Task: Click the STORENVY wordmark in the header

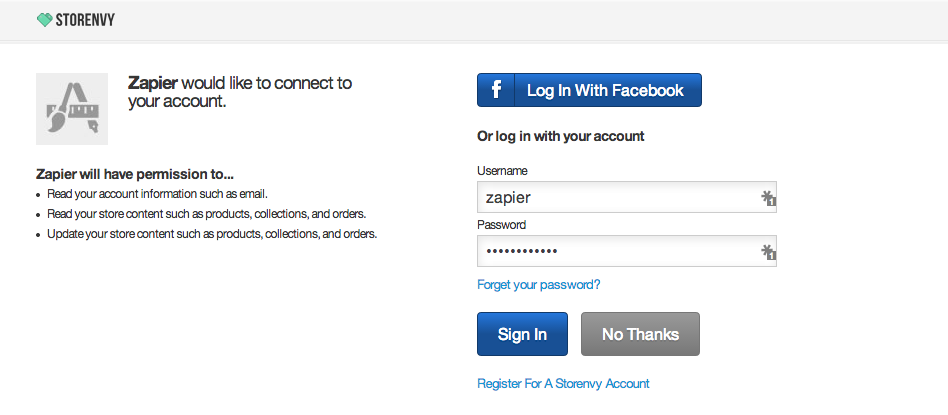Action: 85,21
